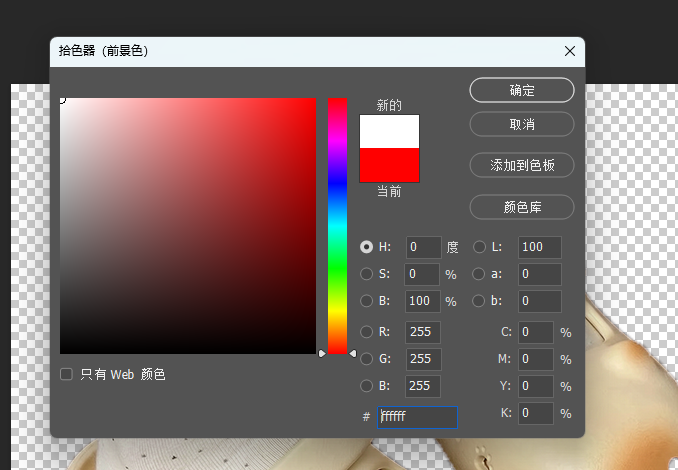Image resolution: width=678 pixels, height=470 pixels.
Task: Select the Lab a radio button
Action: (x=479, y=274)
